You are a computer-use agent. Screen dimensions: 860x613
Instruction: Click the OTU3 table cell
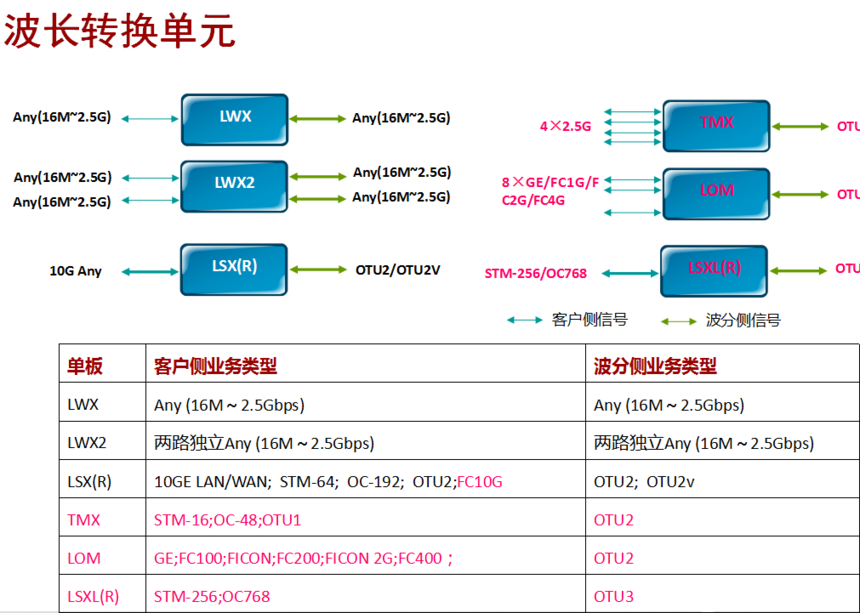tap(615, 595)
